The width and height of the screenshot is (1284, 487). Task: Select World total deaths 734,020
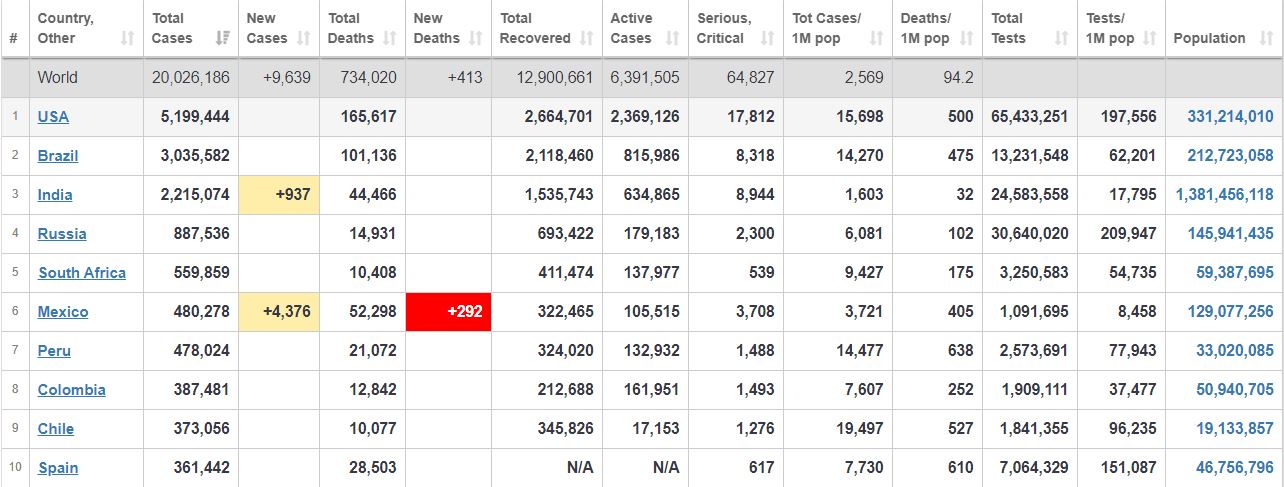pos(368,77)
